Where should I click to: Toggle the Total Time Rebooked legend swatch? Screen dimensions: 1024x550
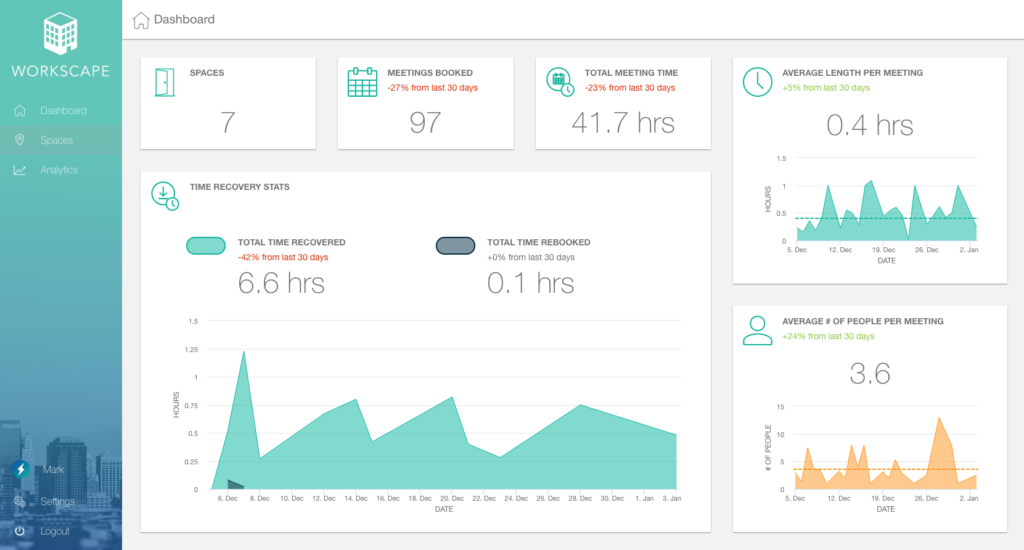[x=455, y=246]
